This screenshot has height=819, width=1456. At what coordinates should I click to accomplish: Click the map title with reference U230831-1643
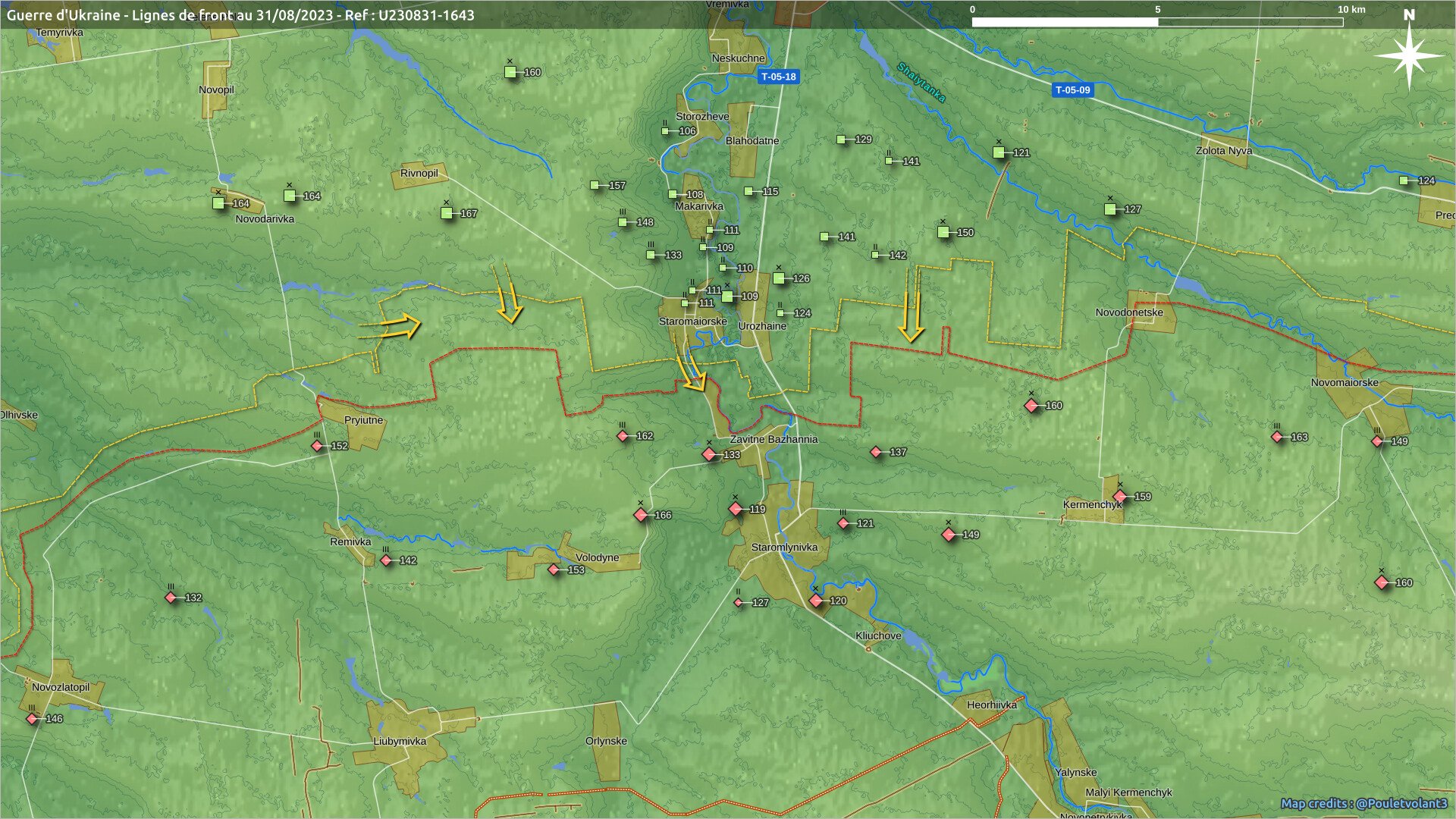pyautogui.click(x=240, y=15)
